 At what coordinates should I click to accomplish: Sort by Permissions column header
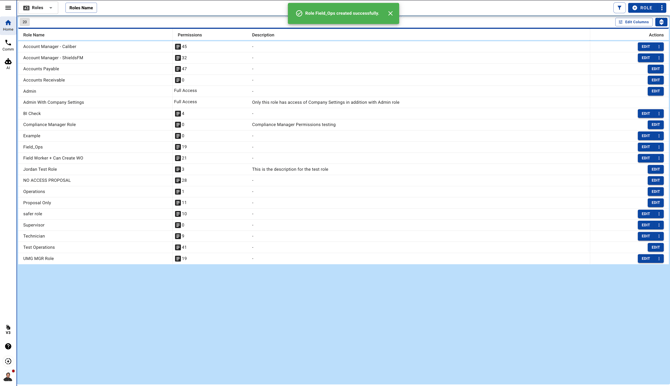[x=190, y=35]
